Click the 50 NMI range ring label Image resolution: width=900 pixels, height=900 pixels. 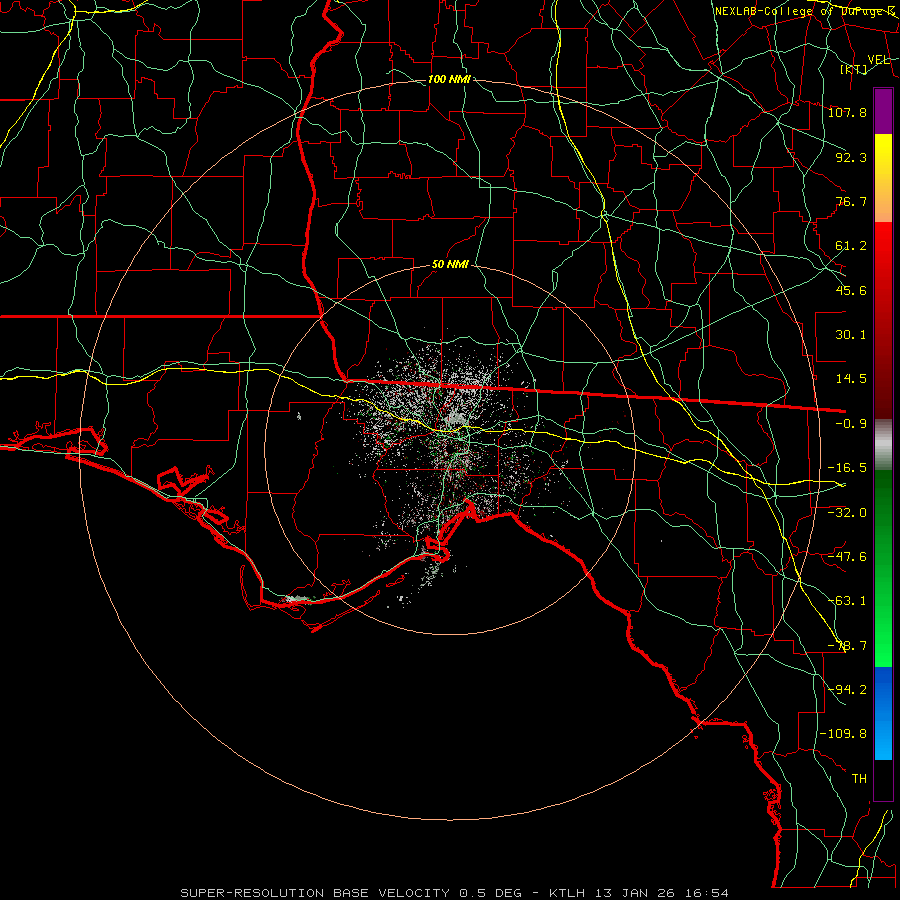[x=450, y=264]
